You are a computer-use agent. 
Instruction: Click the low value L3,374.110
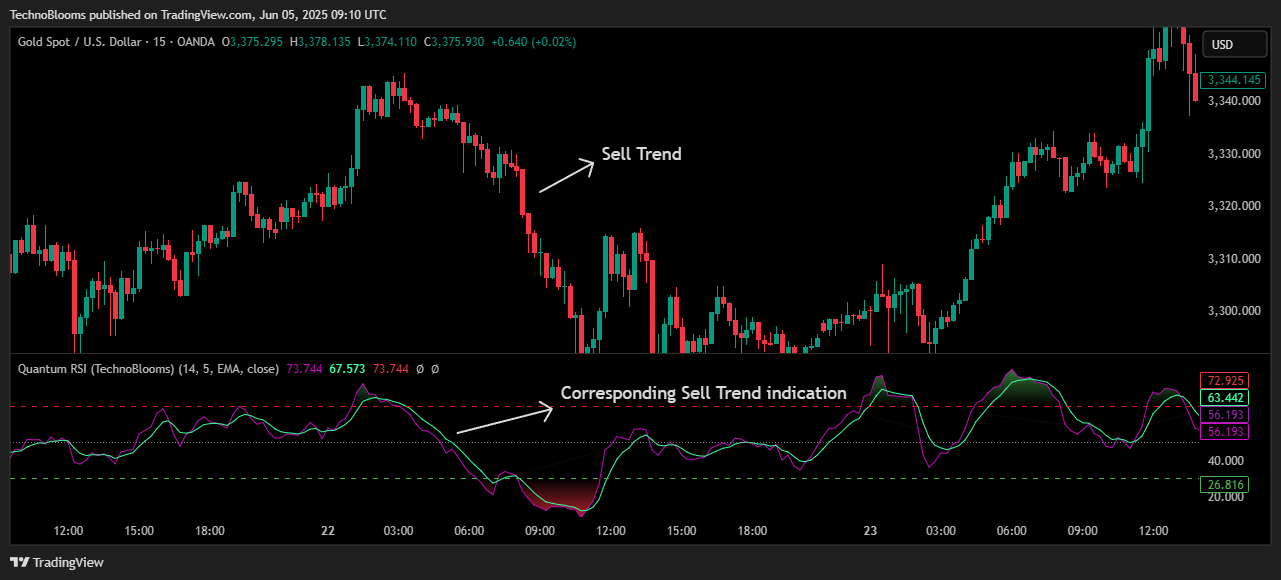click(388, 42)
